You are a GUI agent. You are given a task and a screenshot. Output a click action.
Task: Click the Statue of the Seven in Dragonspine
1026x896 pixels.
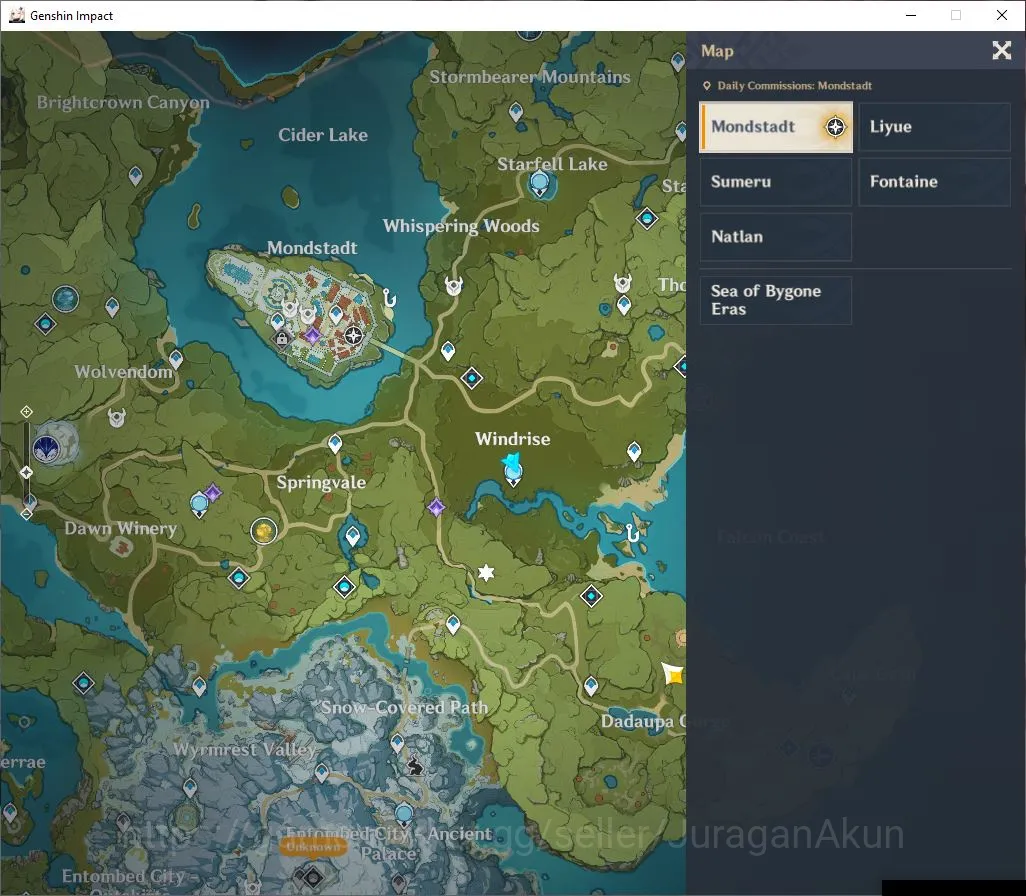pyautogui.click(x=404, y=816)
